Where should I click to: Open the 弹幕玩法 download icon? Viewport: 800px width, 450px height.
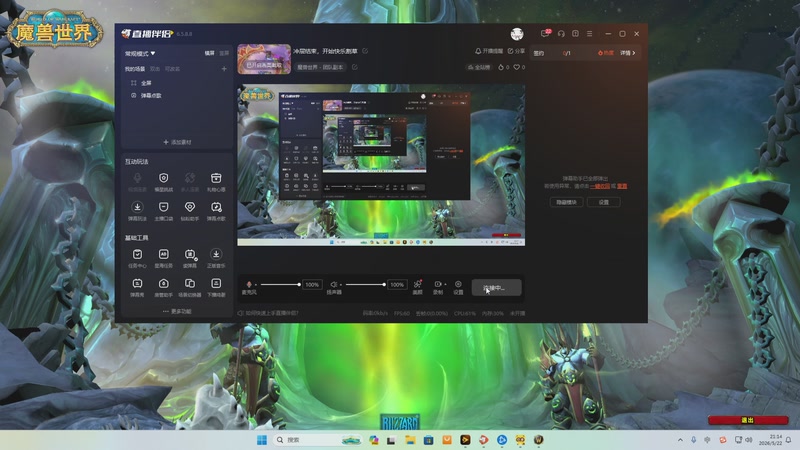[137, 207]
